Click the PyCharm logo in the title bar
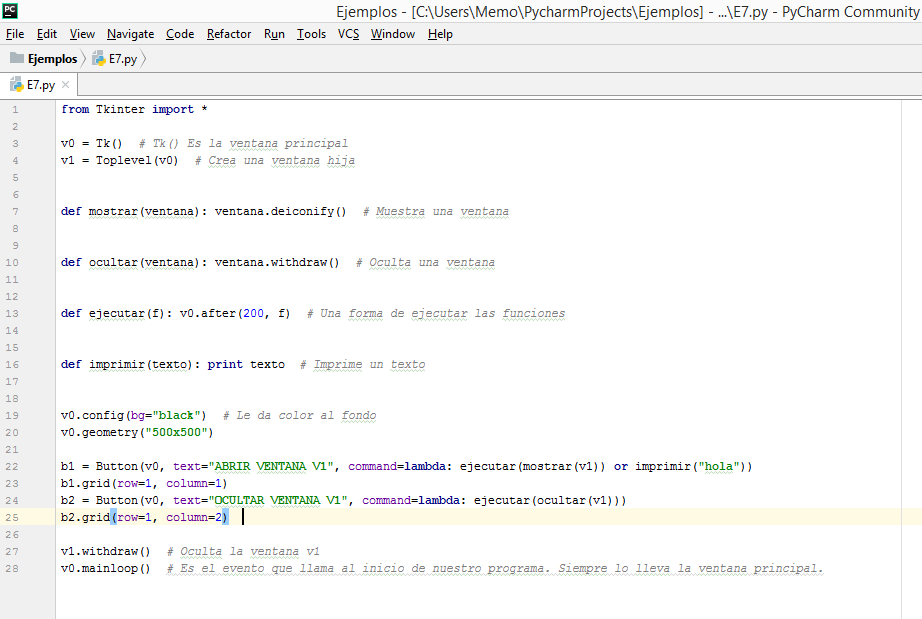 [10, 9]
